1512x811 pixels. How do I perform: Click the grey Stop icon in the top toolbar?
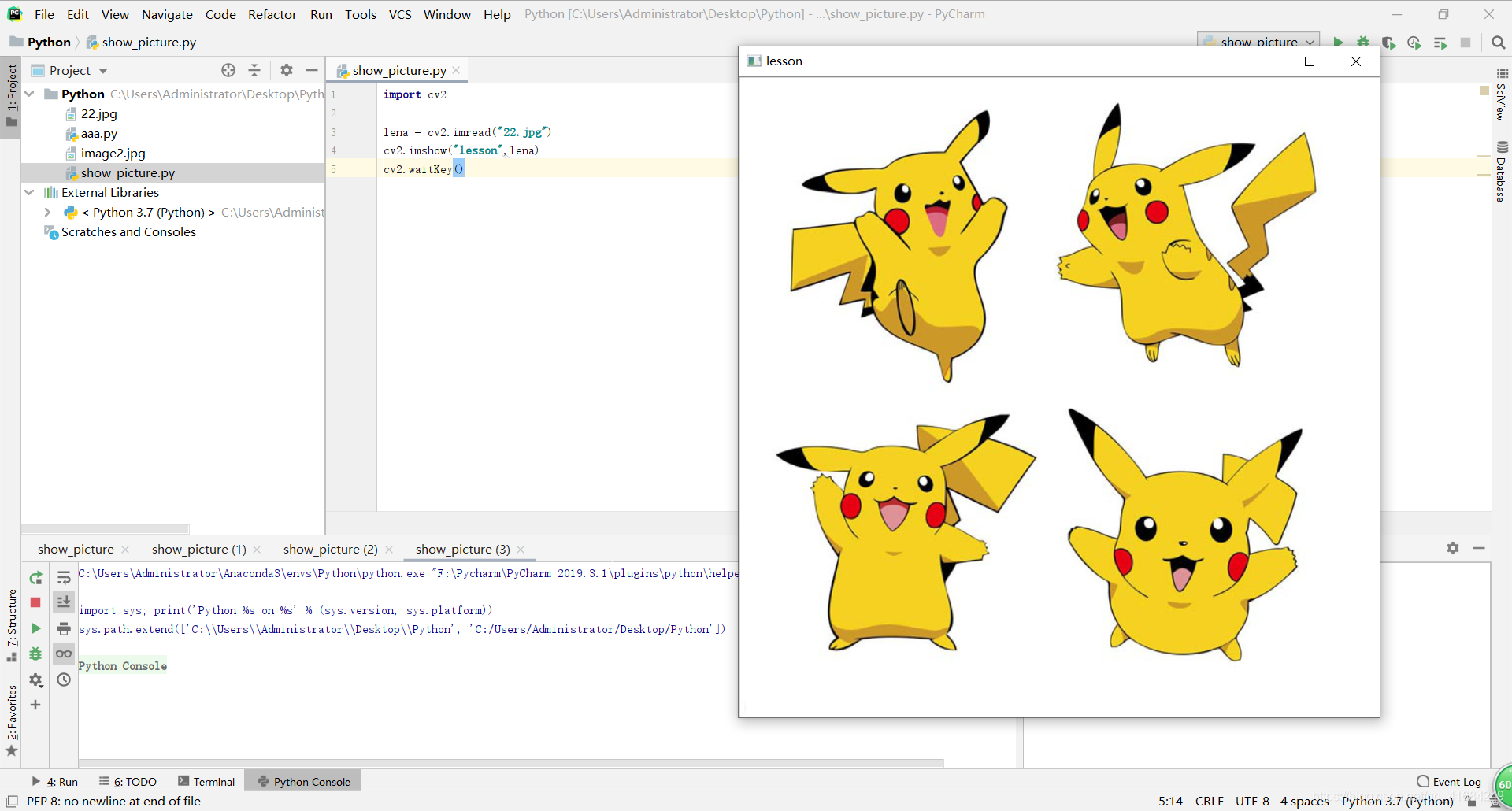(1466, 43)
